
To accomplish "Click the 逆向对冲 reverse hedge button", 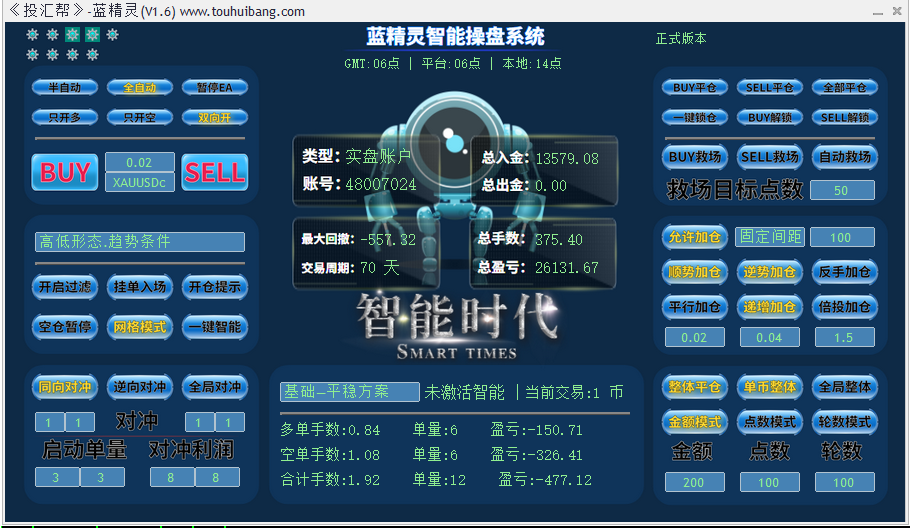I will [140, 387].
